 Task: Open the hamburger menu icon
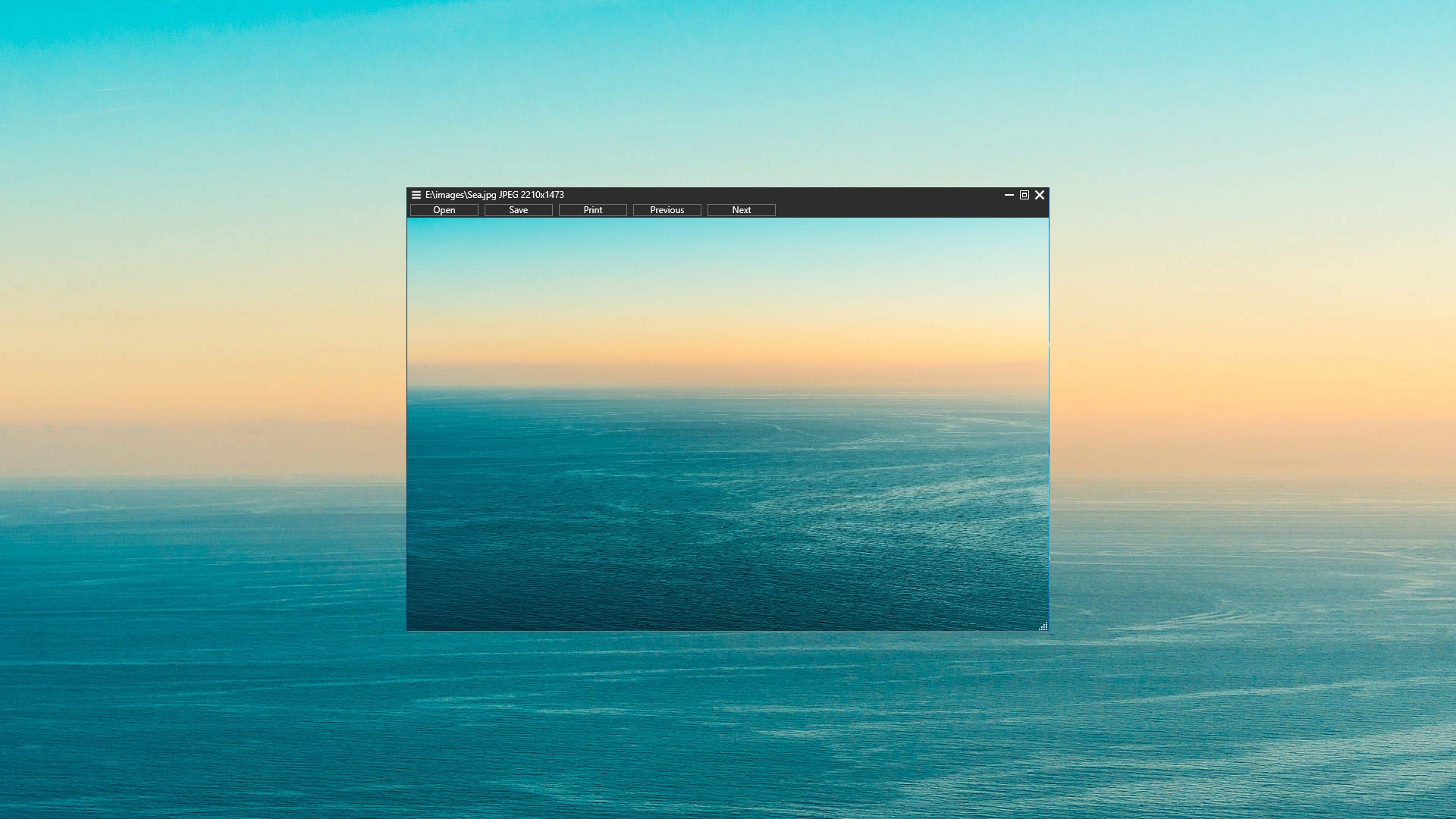click(x=416, y=195)
